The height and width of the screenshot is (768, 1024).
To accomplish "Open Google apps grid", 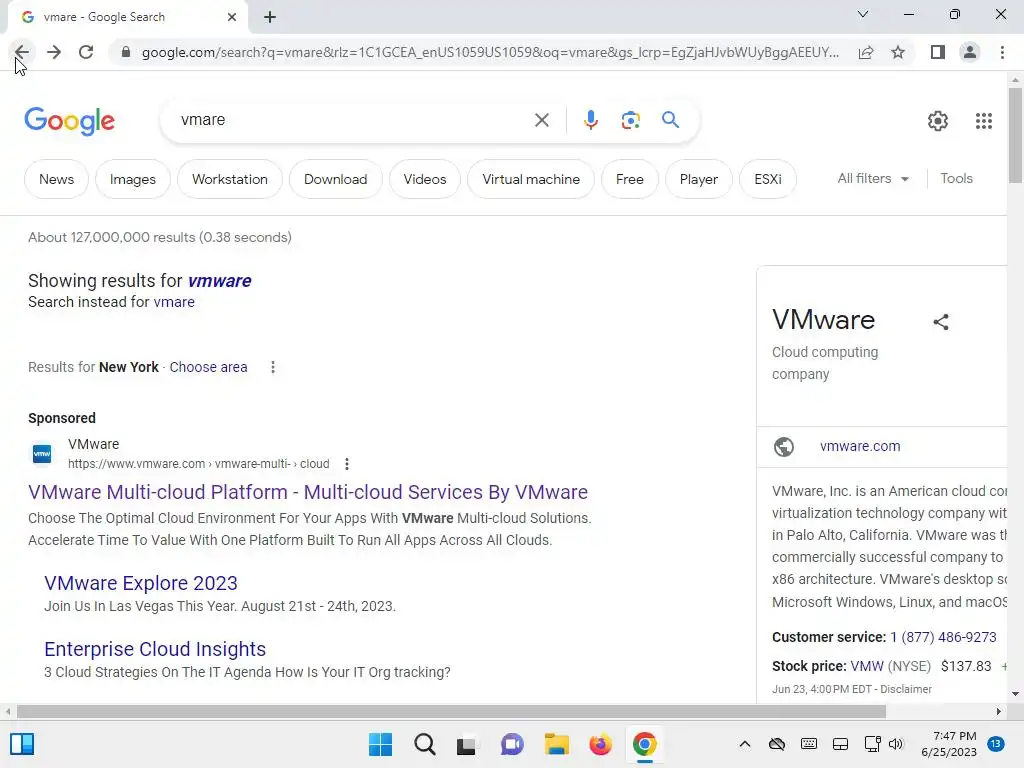I will (x=984, y=121).
